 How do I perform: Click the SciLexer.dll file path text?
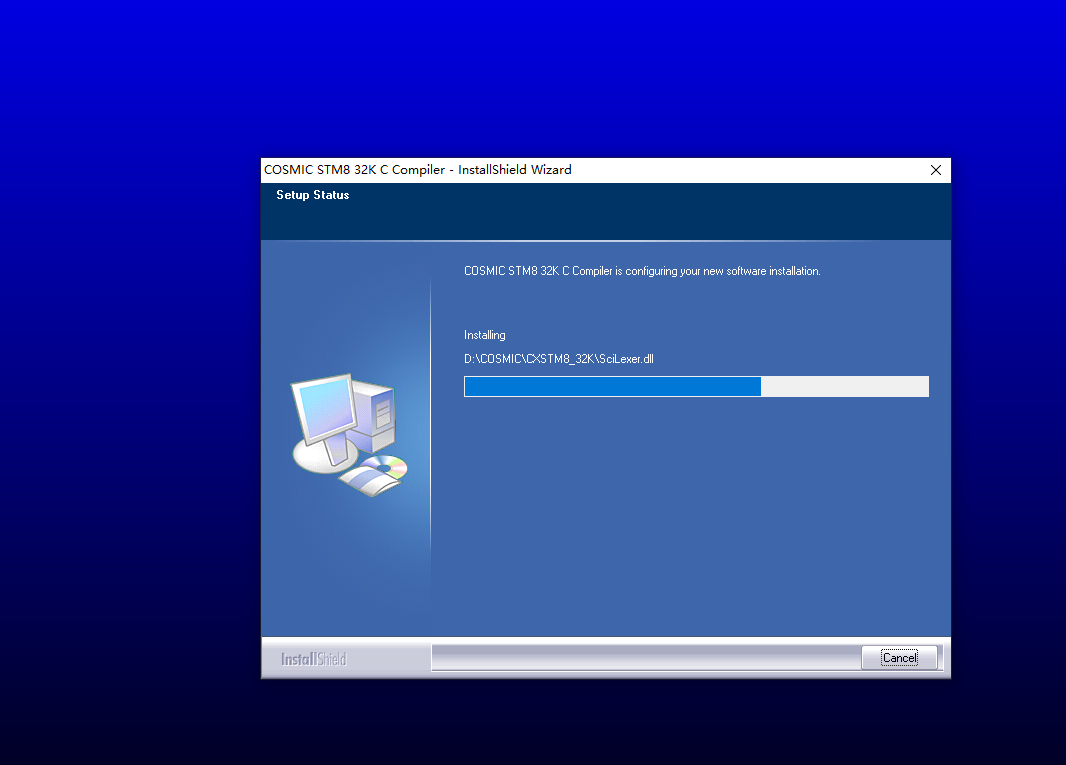(559, 359)
